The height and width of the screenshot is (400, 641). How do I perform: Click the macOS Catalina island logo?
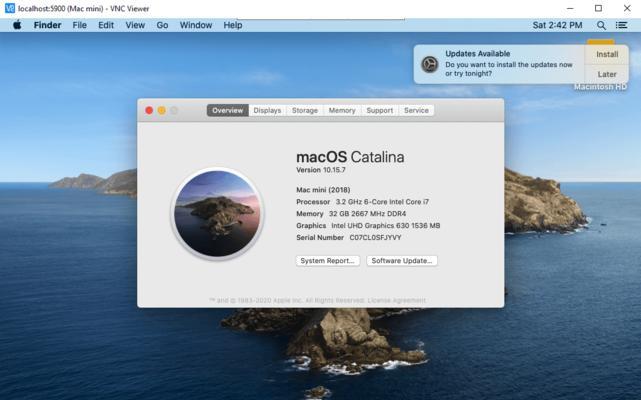click(217, 213)
